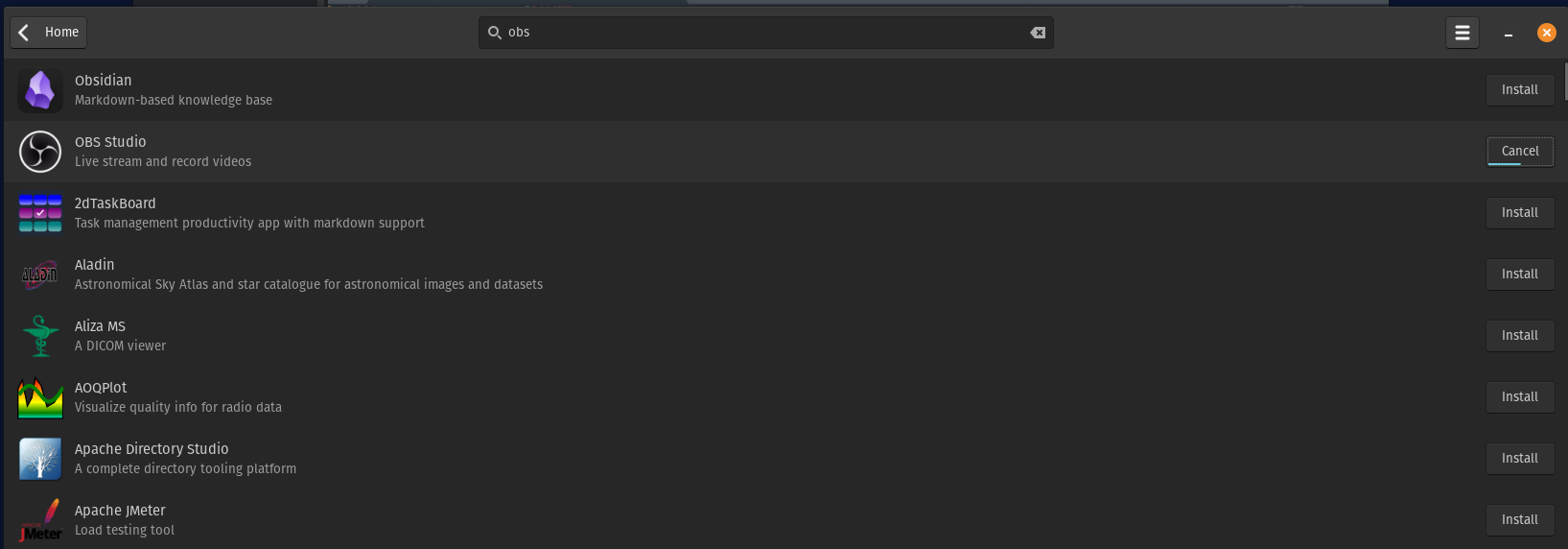Click the magnifying glass search icon
The image size is (1568, 549).
point(495,33)
